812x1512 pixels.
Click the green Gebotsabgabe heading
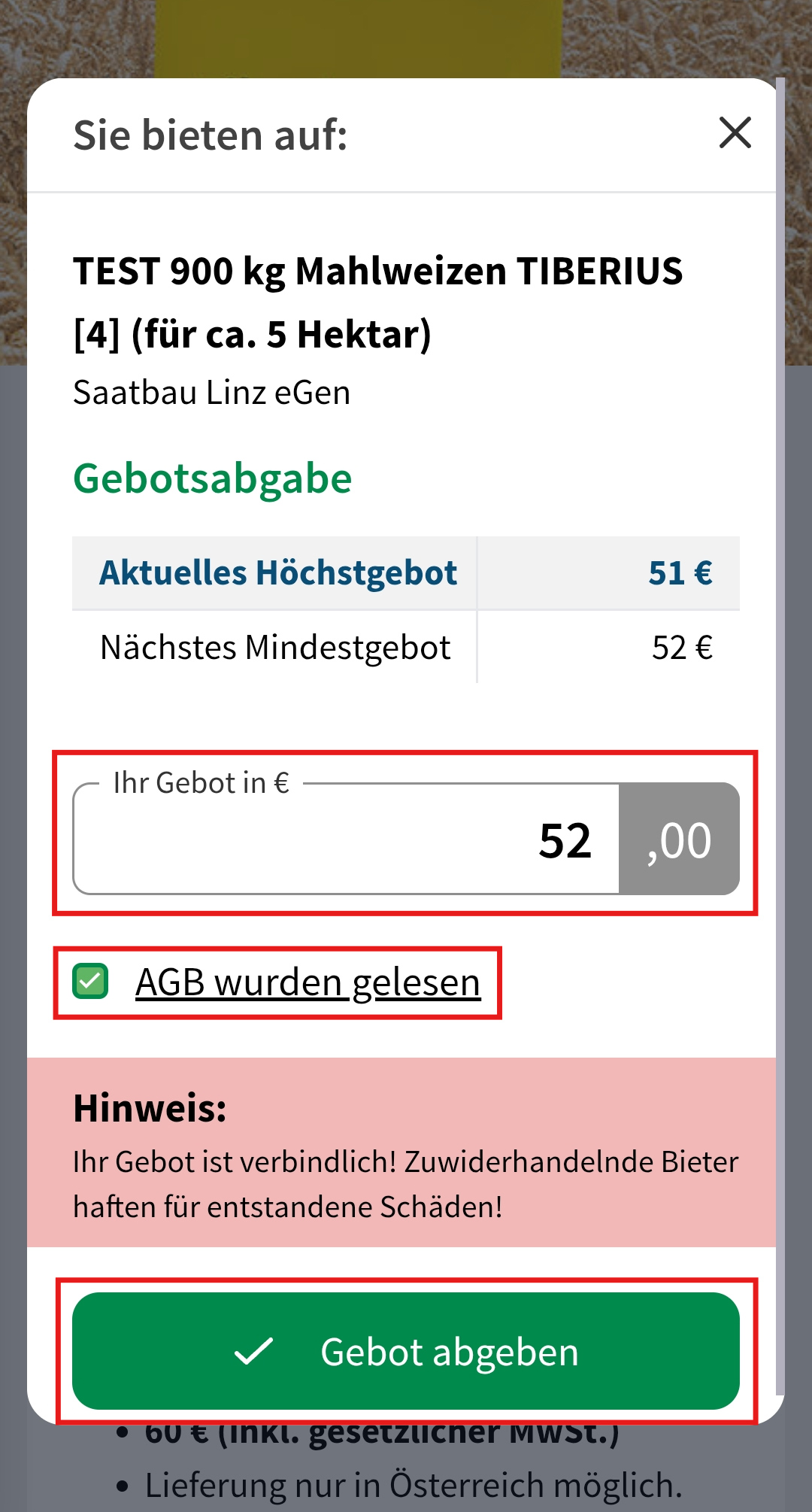pos(213,479)
